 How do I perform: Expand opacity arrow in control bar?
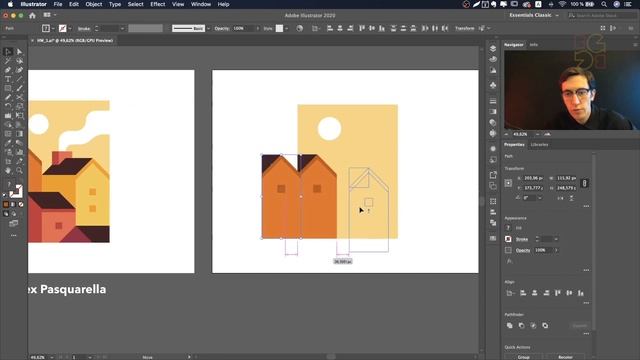(257, 28)
